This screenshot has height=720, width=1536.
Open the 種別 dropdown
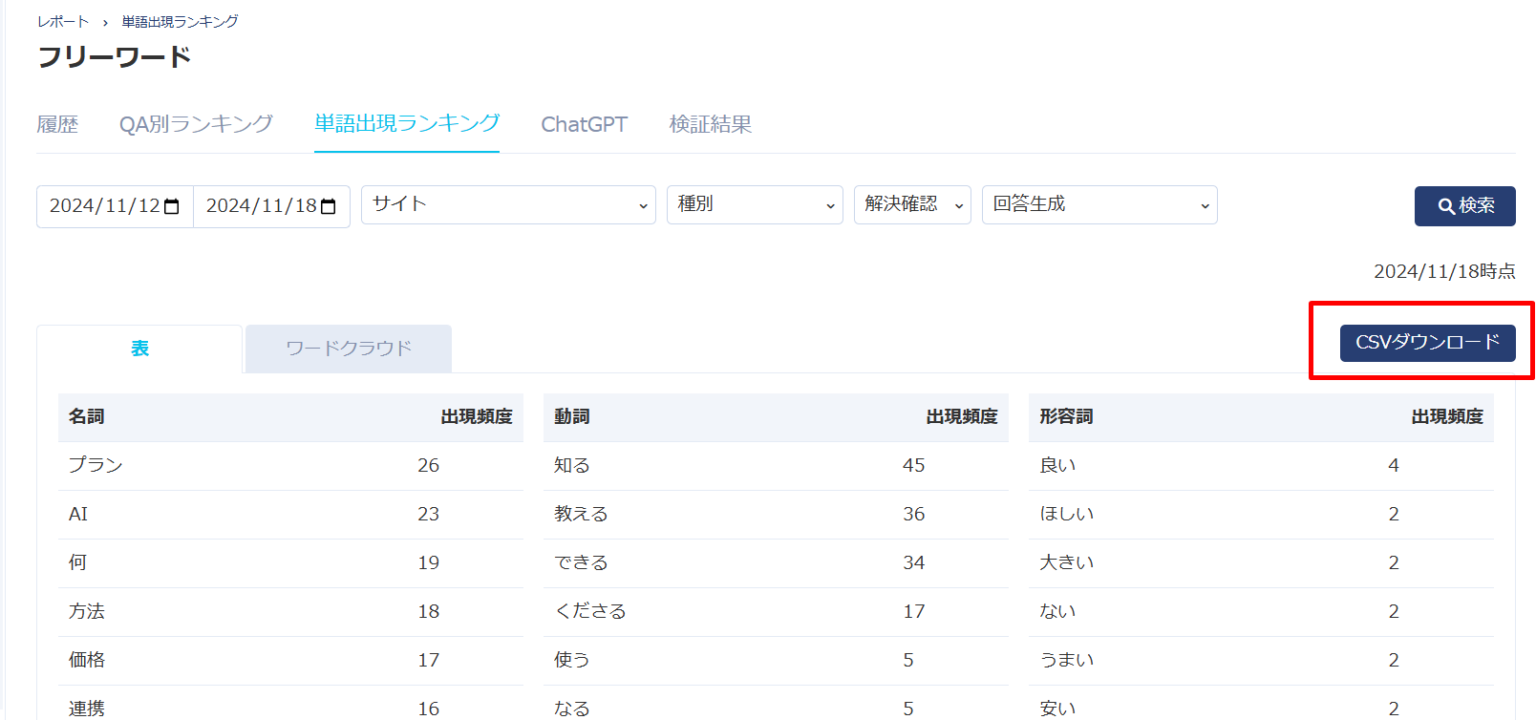[755, 205]
